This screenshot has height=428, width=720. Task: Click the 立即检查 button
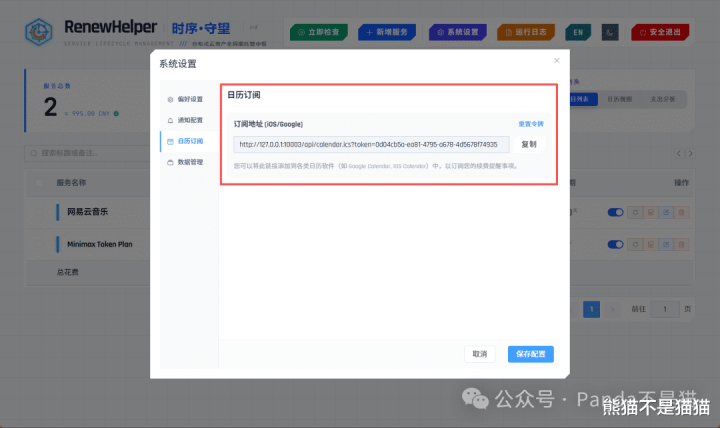tap(319, 32)
